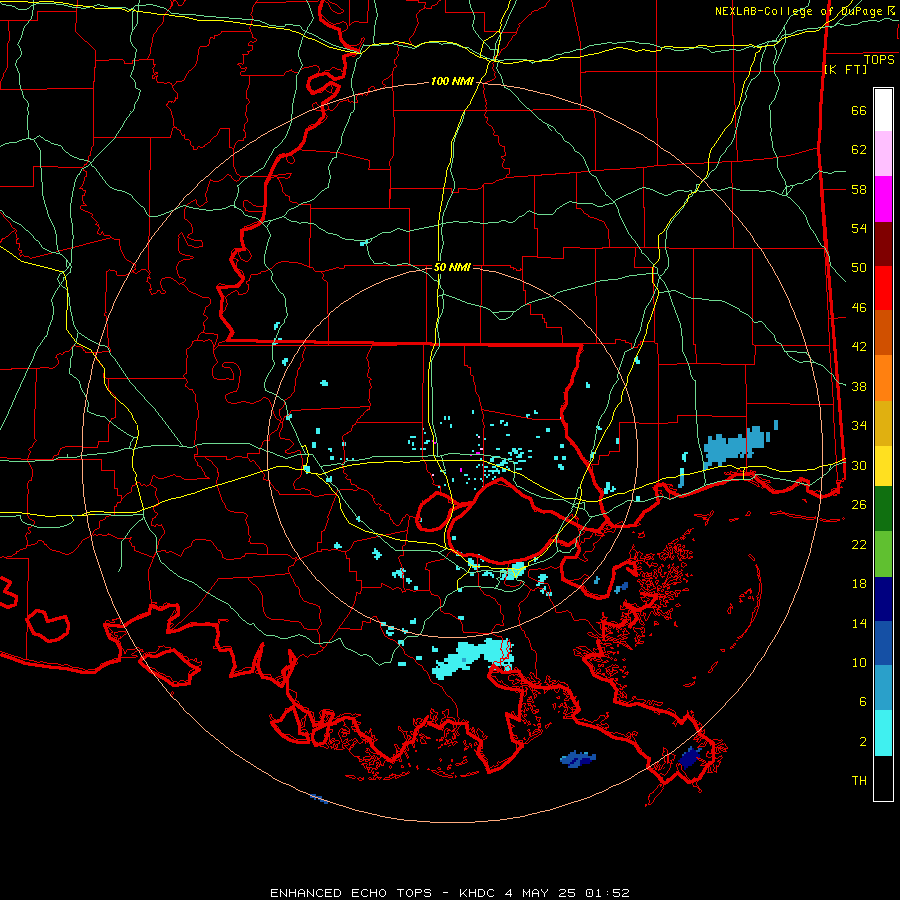Select the dark red legend swatch
Screen dimensions: 900x900
(x=883, y=244)
